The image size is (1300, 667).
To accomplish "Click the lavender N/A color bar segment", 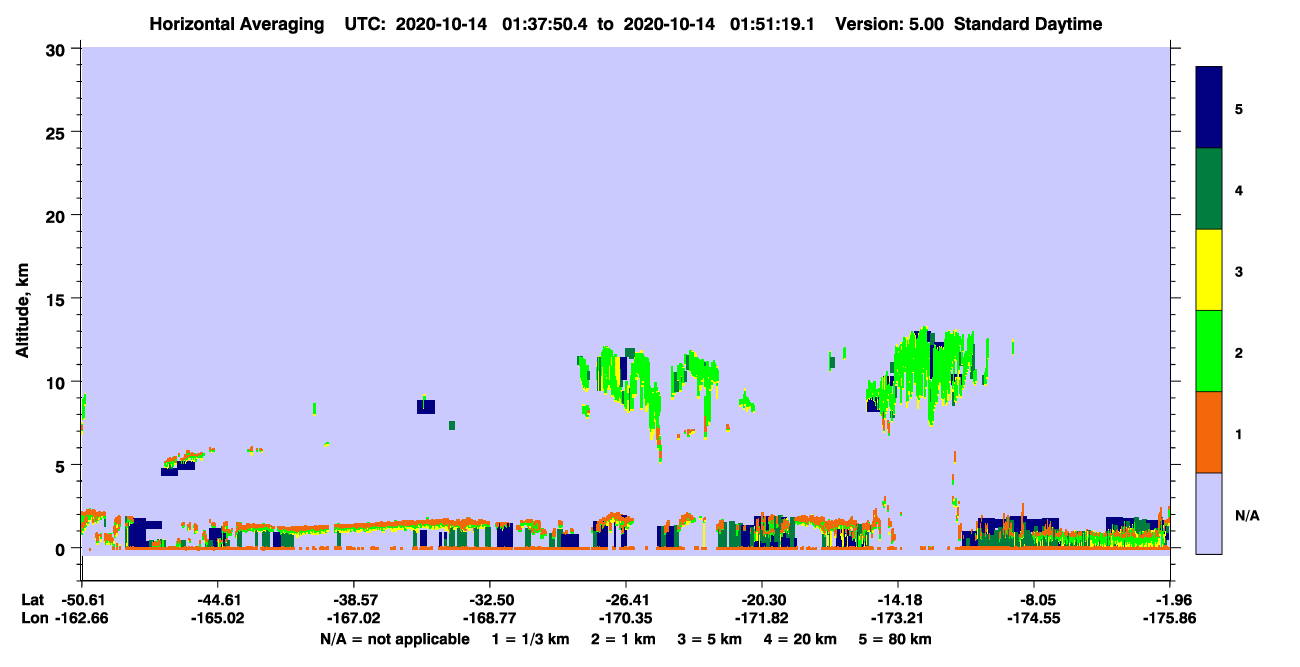I will tap(1209, 513).
